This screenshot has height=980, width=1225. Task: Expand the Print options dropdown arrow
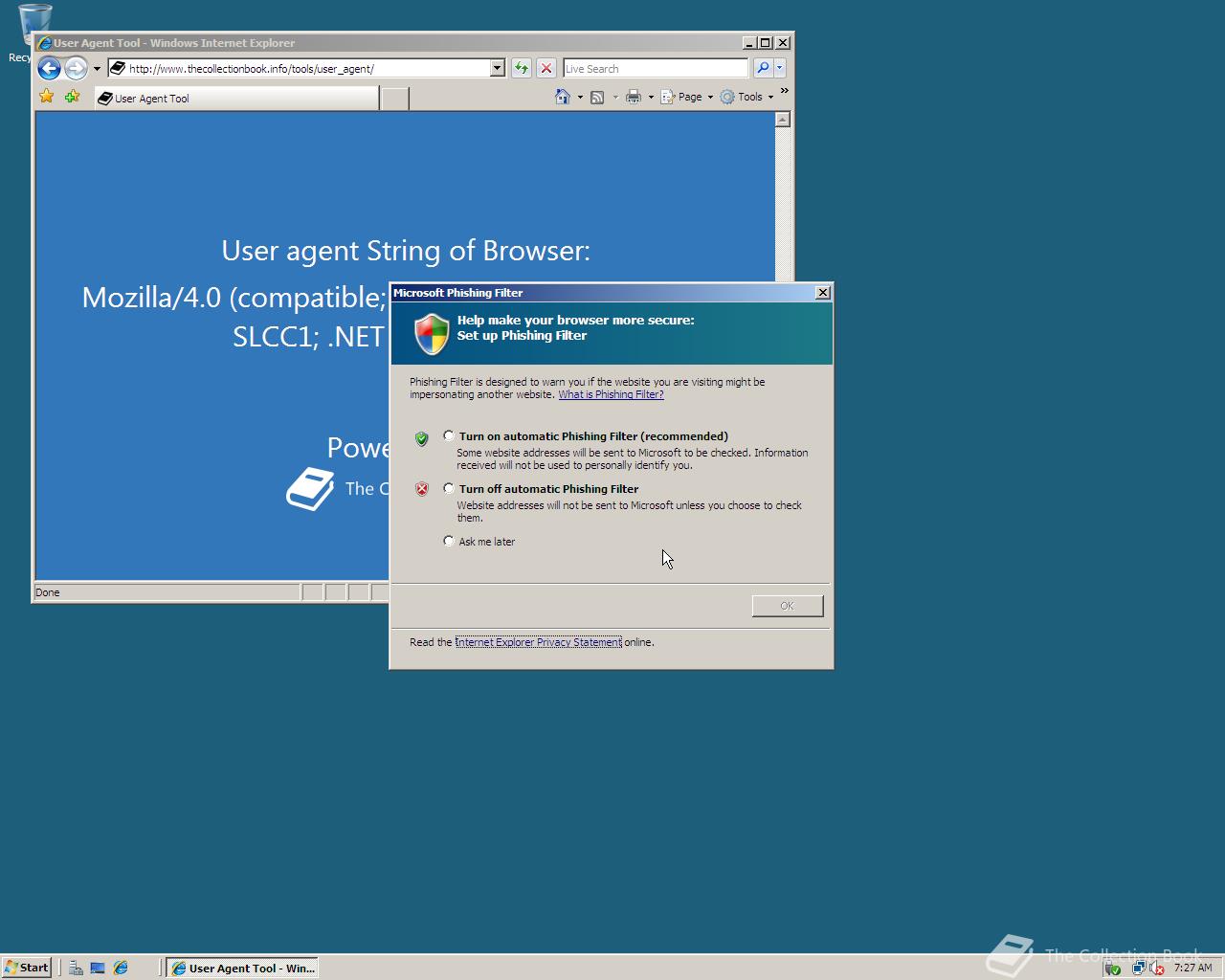651,97
